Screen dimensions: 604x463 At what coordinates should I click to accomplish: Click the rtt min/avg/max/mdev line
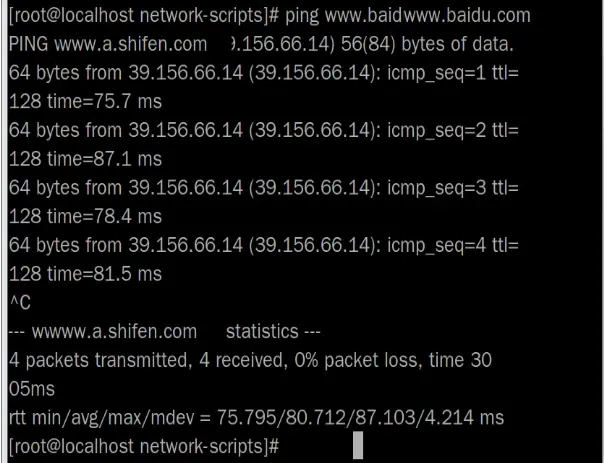[256, 418]
